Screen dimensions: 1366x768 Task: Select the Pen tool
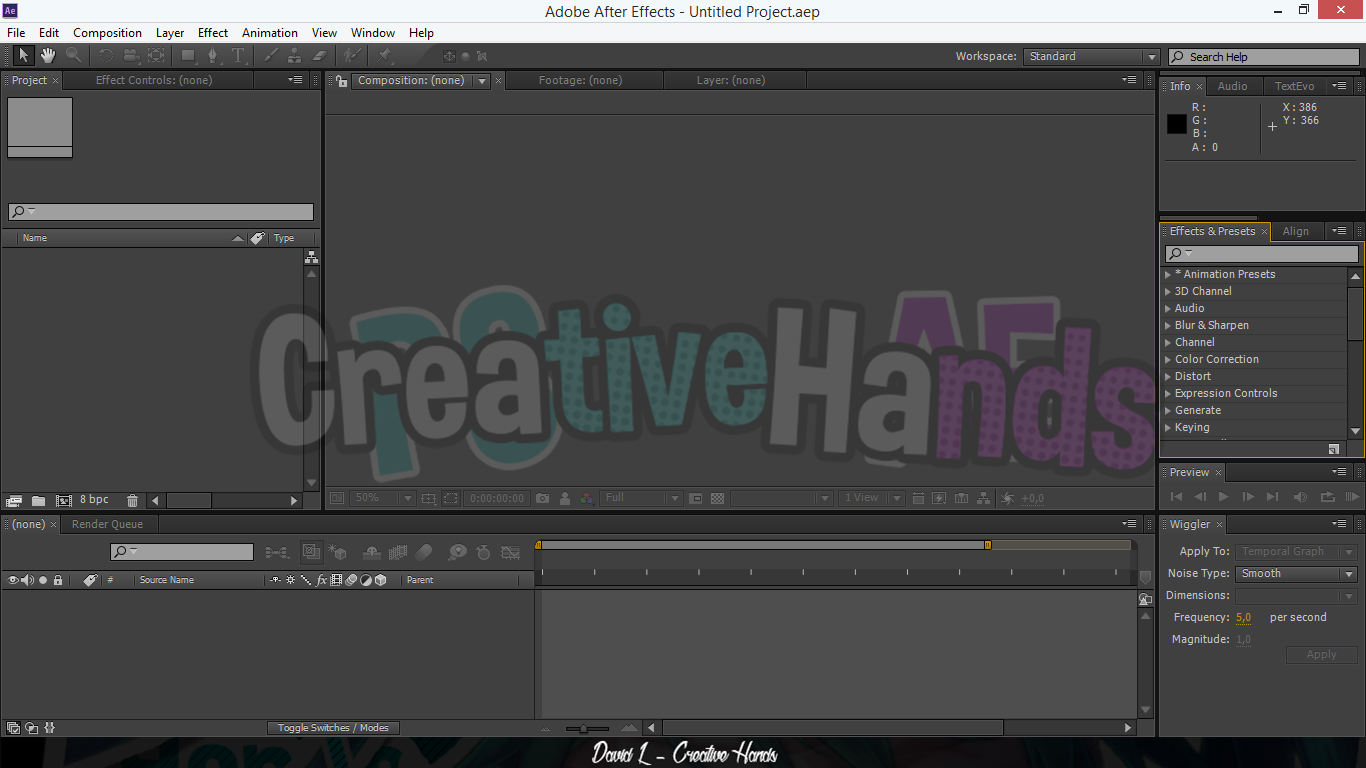pos(212,56)
